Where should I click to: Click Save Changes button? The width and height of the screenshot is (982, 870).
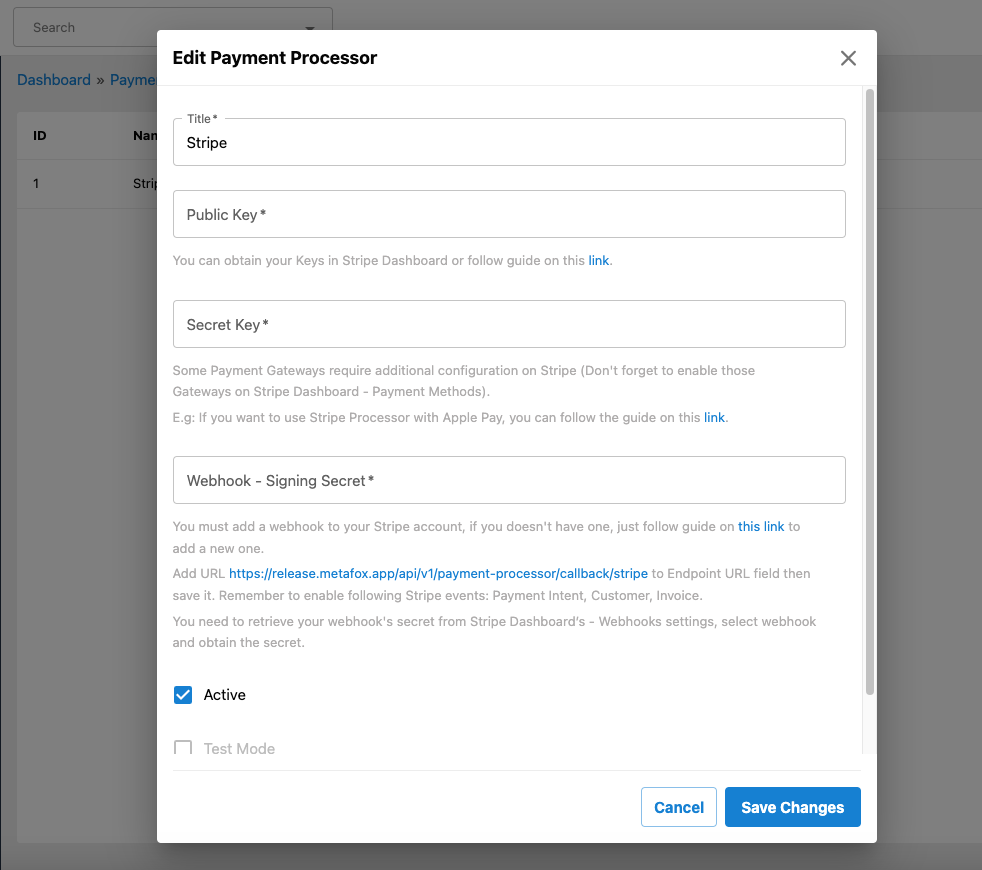coord(793,807)
